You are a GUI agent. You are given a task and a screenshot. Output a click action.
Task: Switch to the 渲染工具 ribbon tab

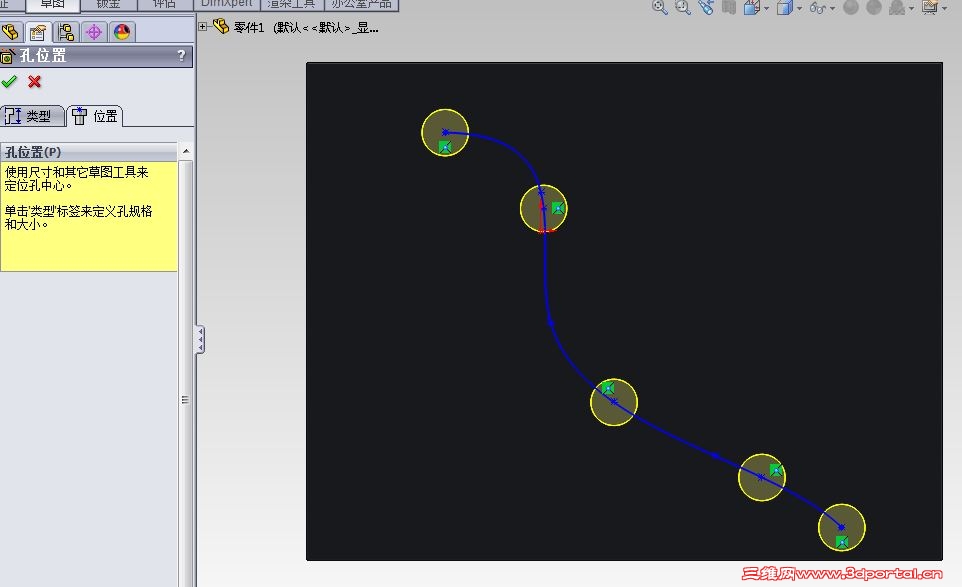pos(292,4)
